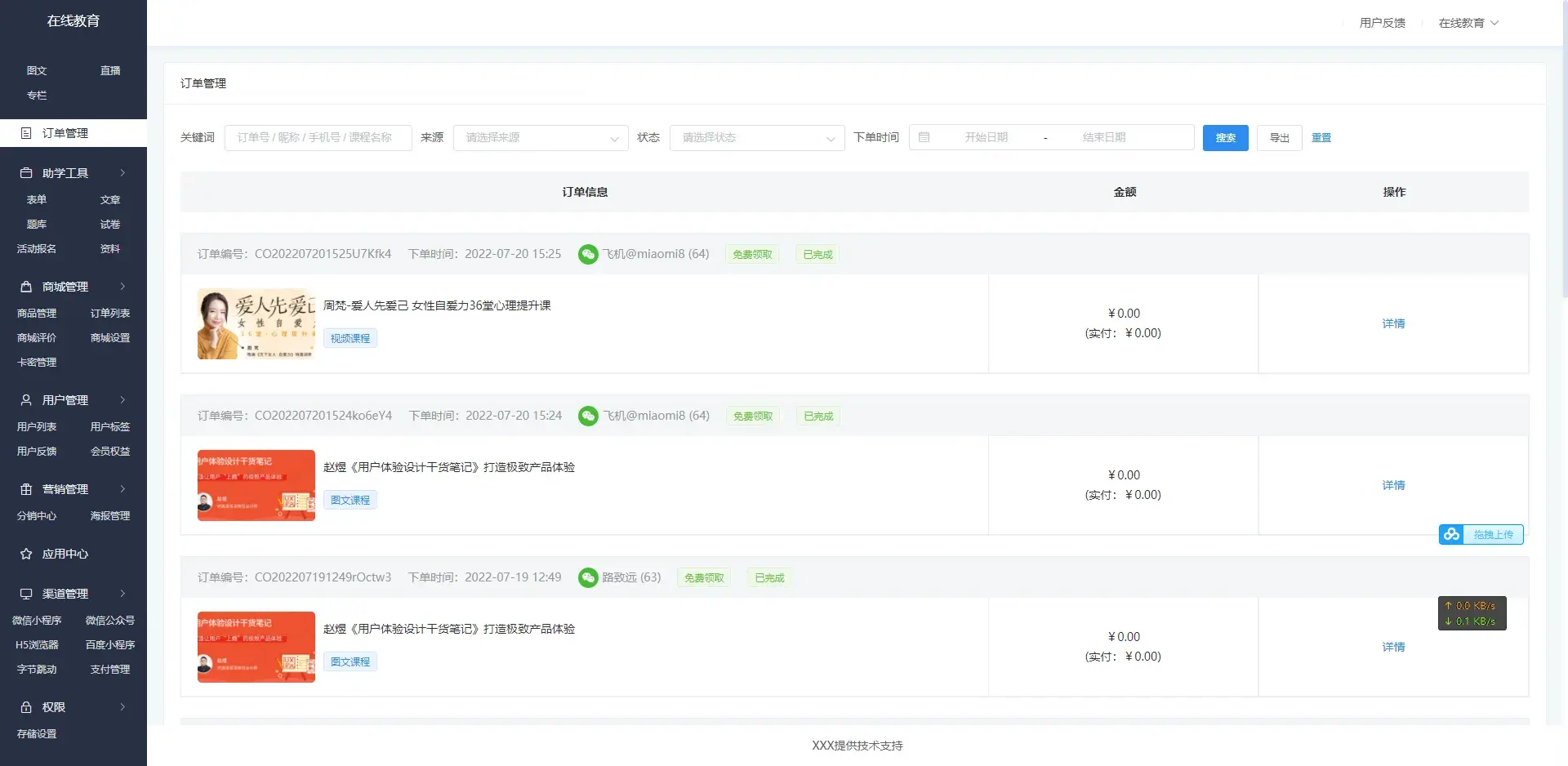Open 微信小程序 channel setting
This screenshot has width=1568, height=766.
[37, 621]
